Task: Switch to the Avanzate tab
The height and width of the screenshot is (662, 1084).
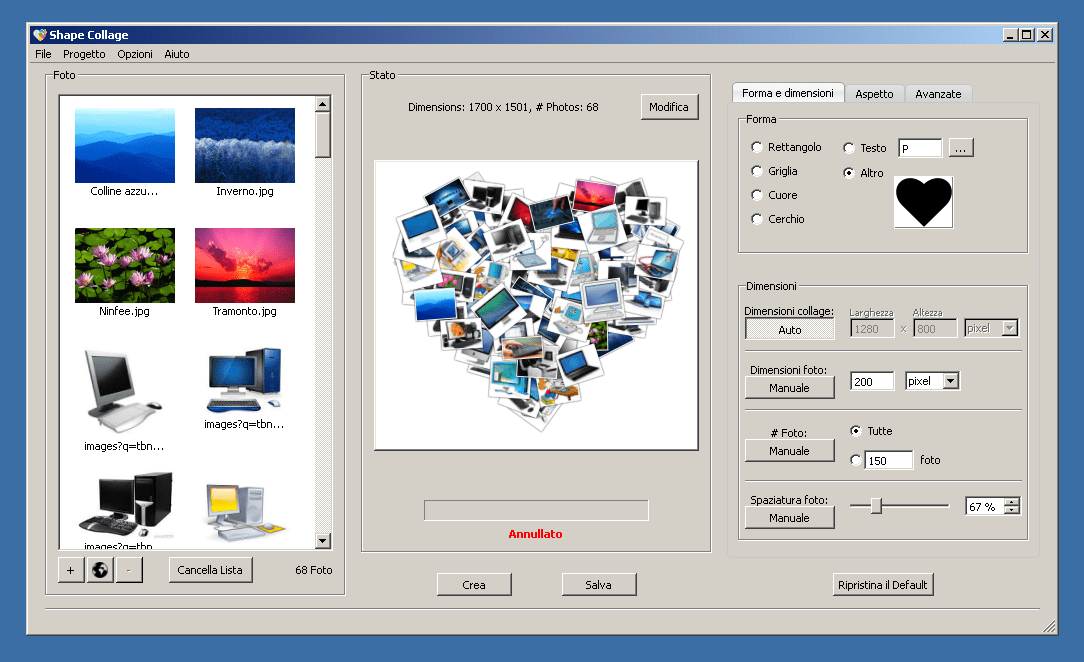Action: 938,93
